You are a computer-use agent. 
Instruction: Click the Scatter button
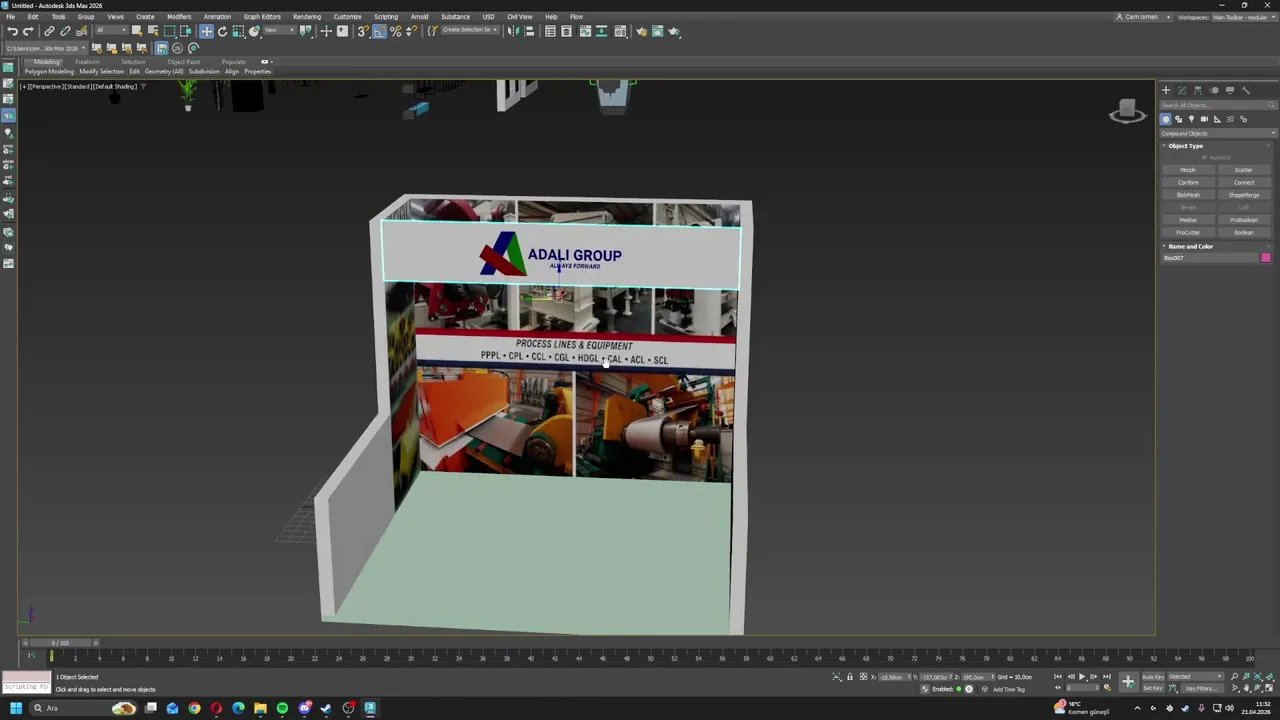pos(1244,170)
